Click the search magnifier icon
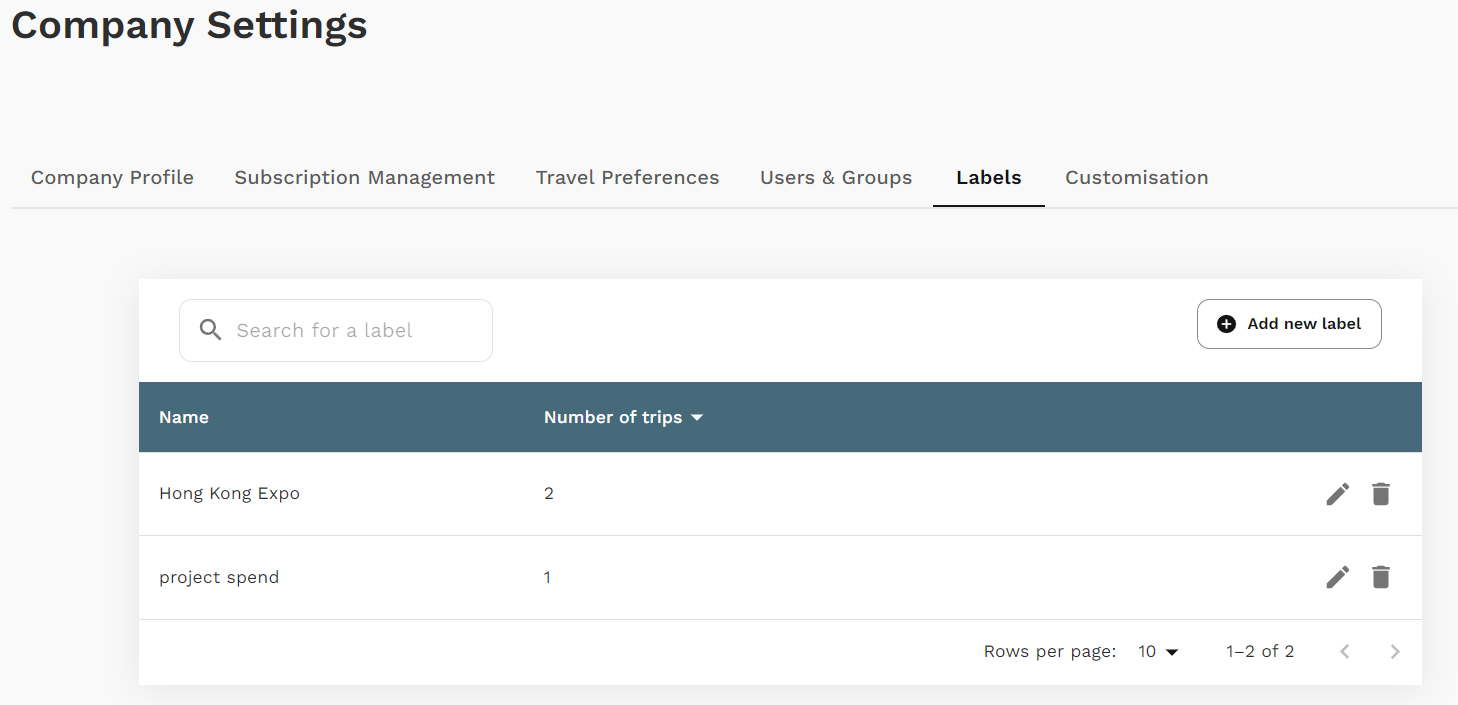Viewport: 1458px width, 705px height. click(x=210, y=330)
